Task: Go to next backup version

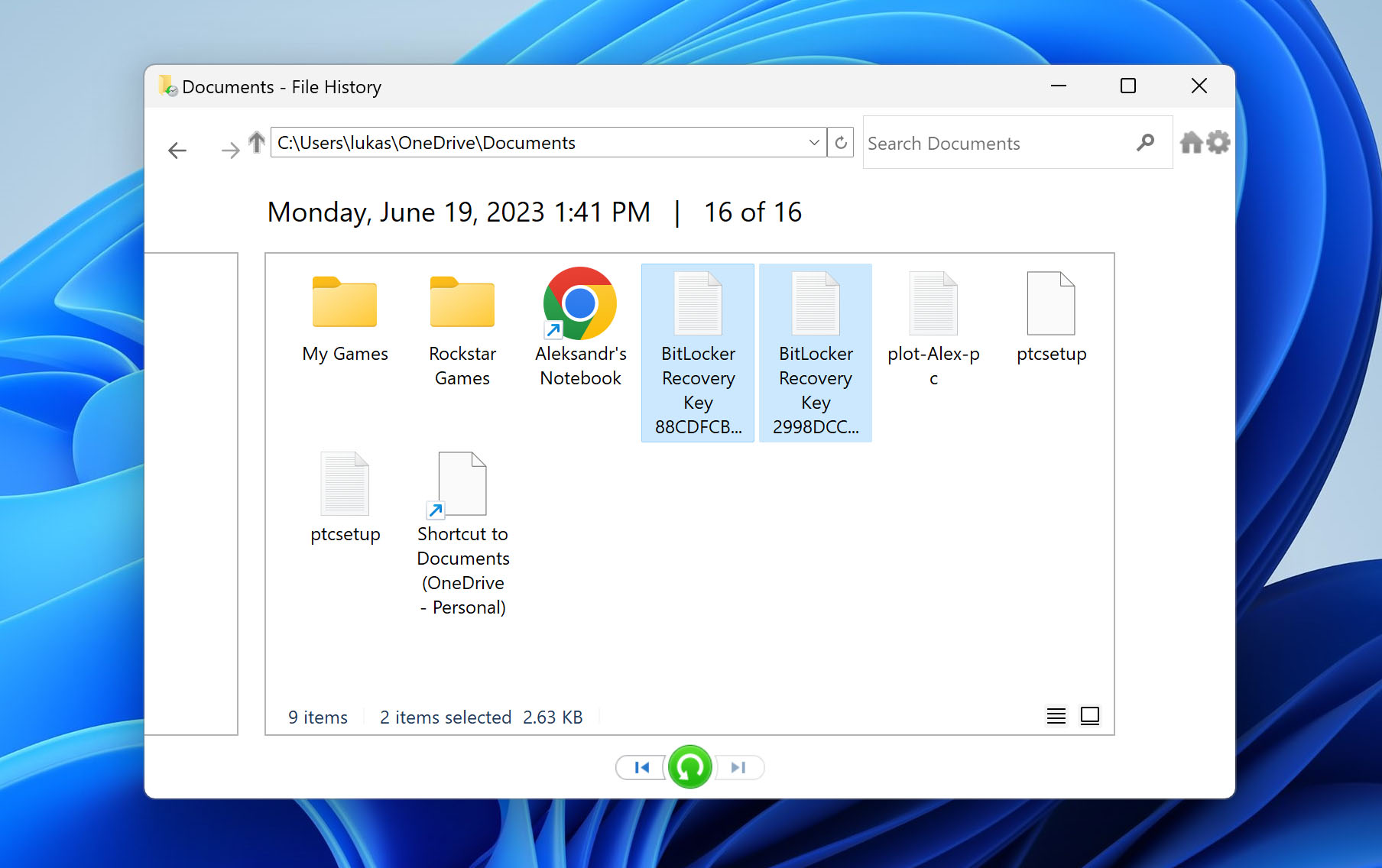Action: (x=738, y=767)
